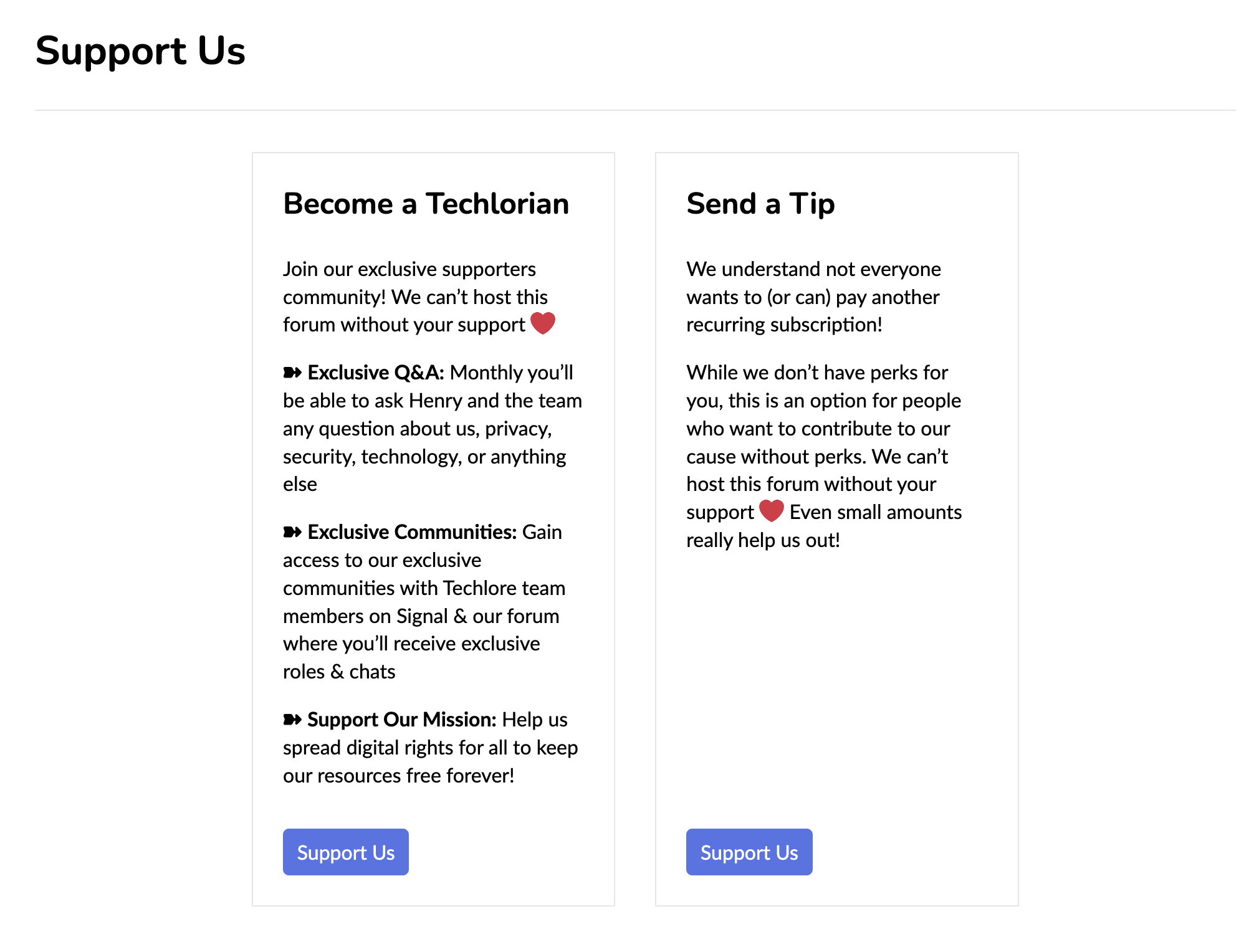Click the heart emoji in Send a Tip card
The width and height of the screenshot is (1254, 952).
click(771, 511)
